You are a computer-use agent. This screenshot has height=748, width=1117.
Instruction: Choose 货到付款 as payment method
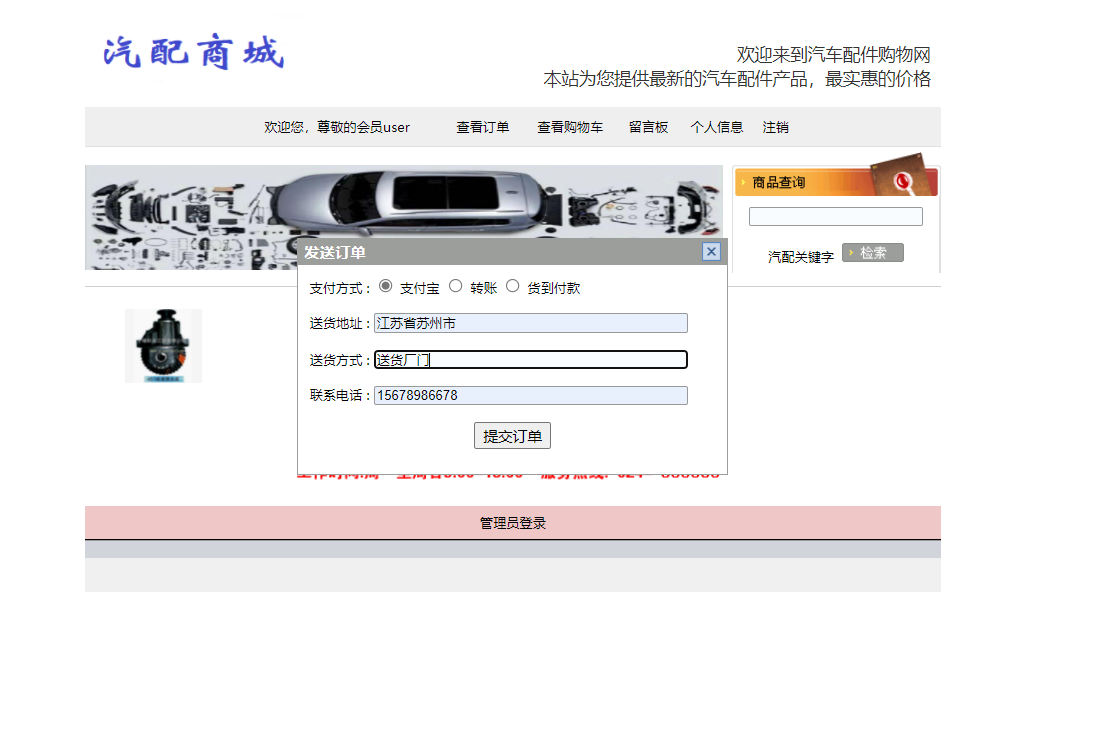point(512,285)
